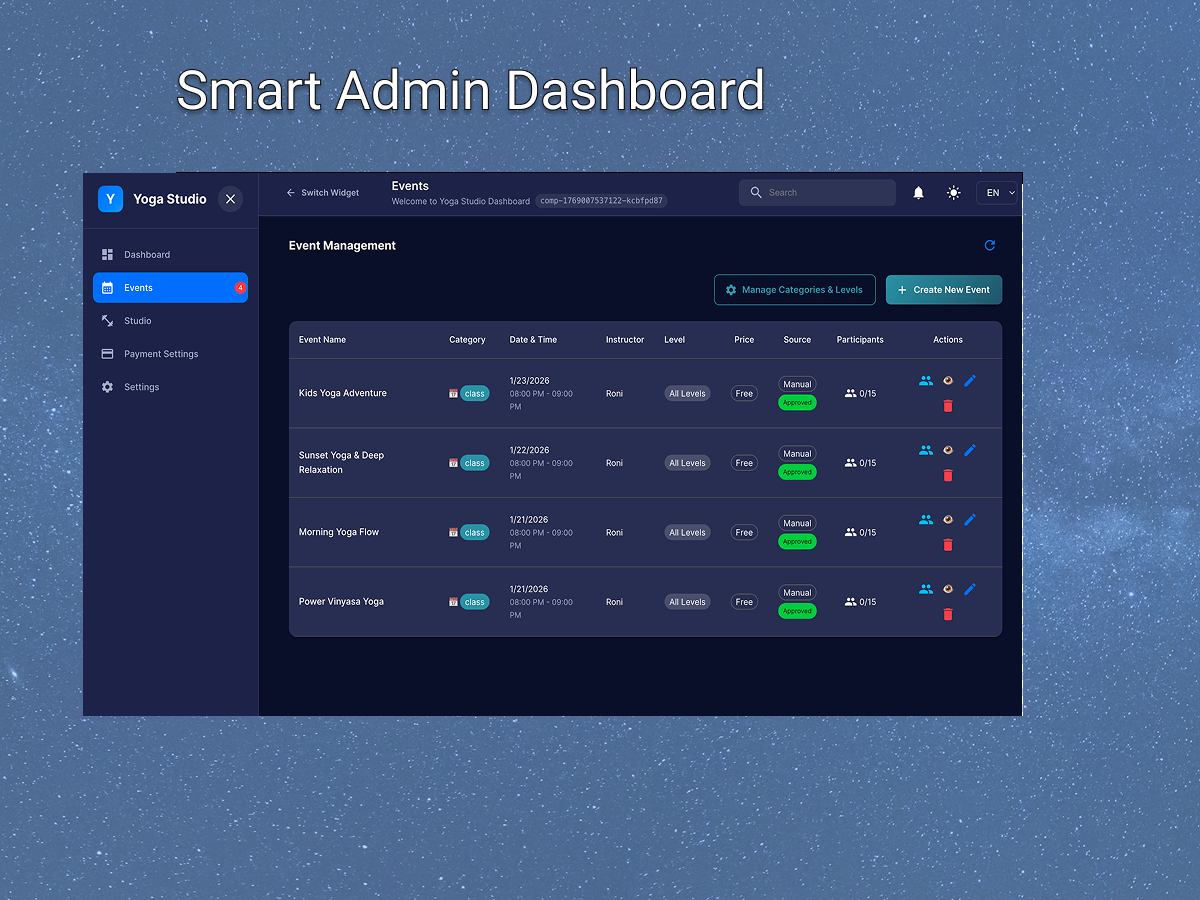Open the EN language dropdown
Image resolution: width=1200 pixels, height=900 pixels.
[997, 193]
